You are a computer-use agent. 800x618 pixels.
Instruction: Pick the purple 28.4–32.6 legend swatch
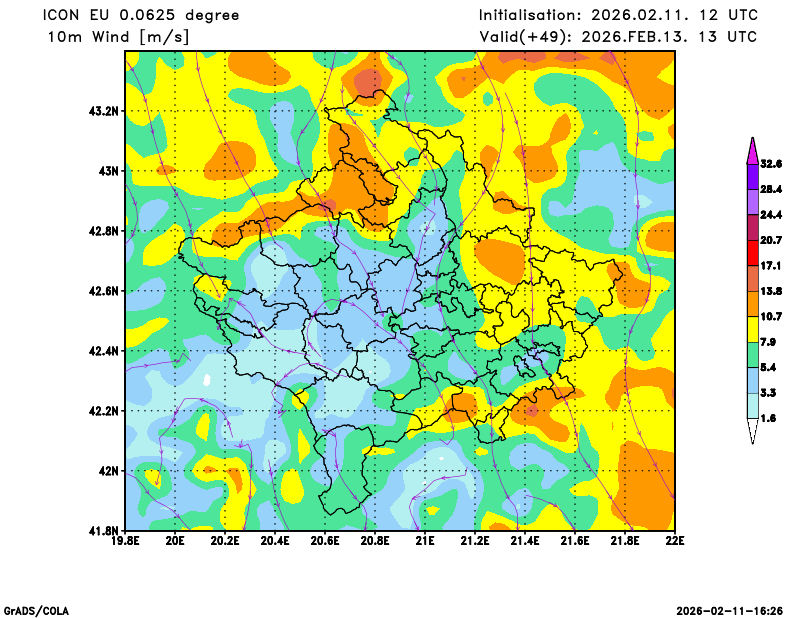pos(751,175)
